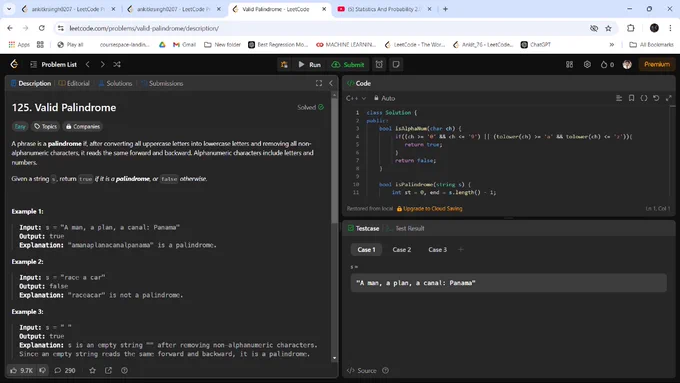Open the Problem List panel
The width and height of the screenshot is (680, 383).
(x=53, y=64)
